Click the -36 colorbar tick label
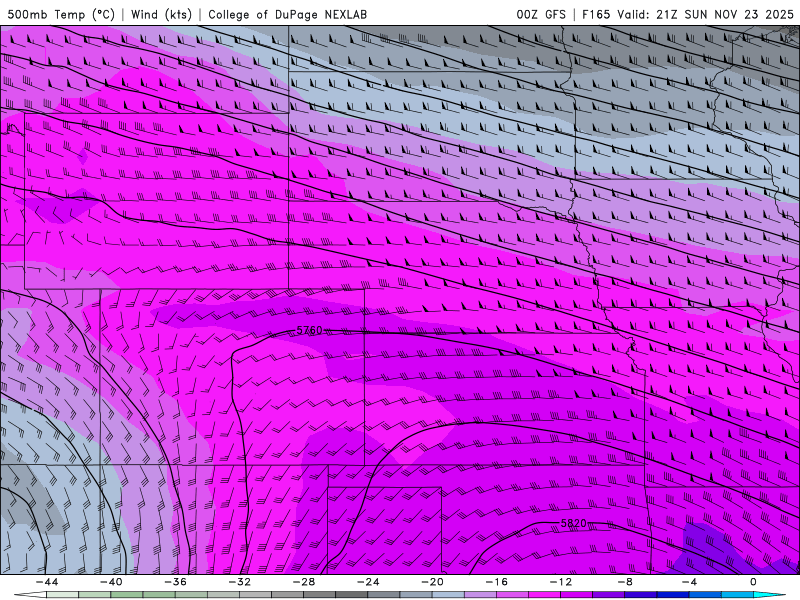The image size is (800, 600). [175, 582]
